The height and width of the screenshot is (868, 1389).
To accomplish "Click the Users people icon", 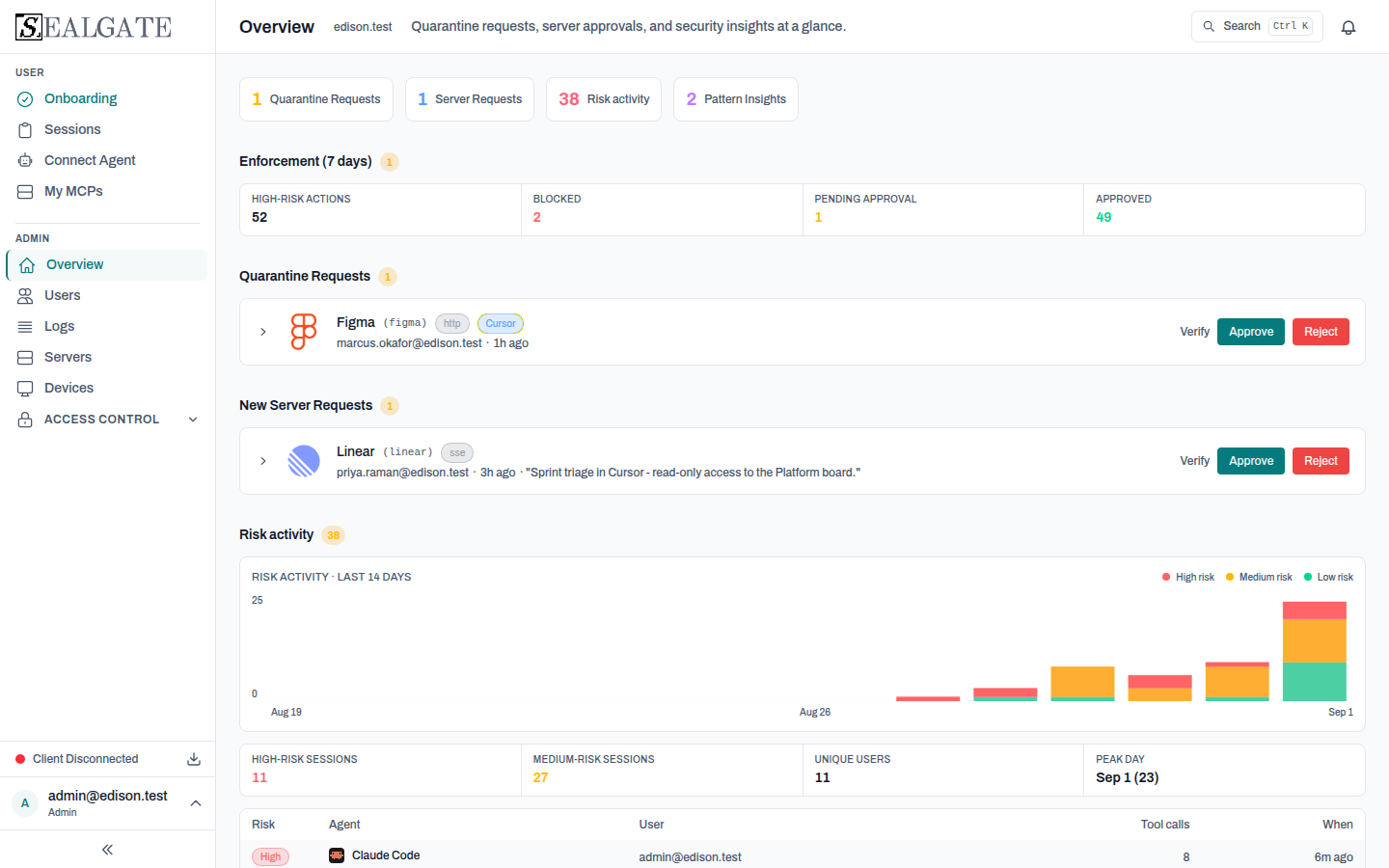I will (x=25, y=295).
